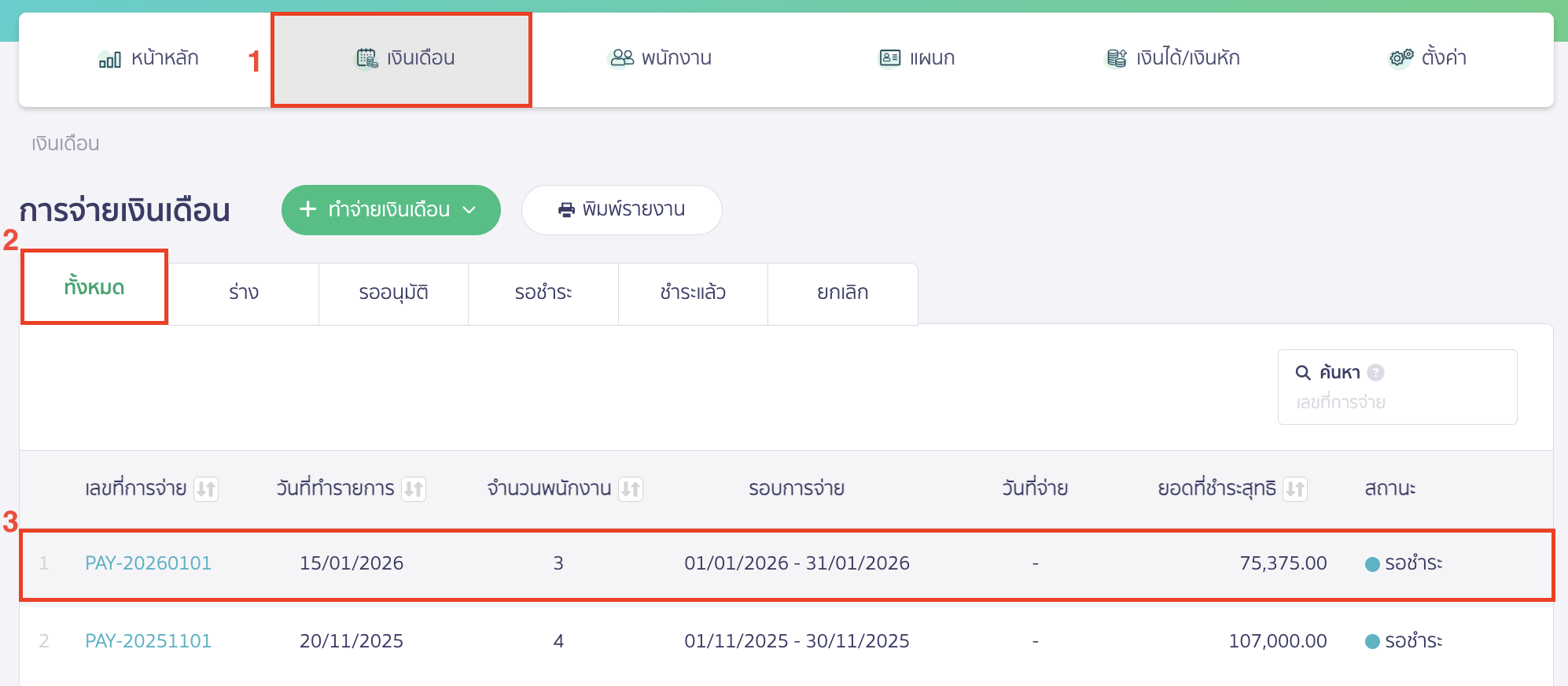The width and height of the screenshot is (1568, 686).
Task: Sort by เลขที่การจ่าย column
Action: point(206,489)
